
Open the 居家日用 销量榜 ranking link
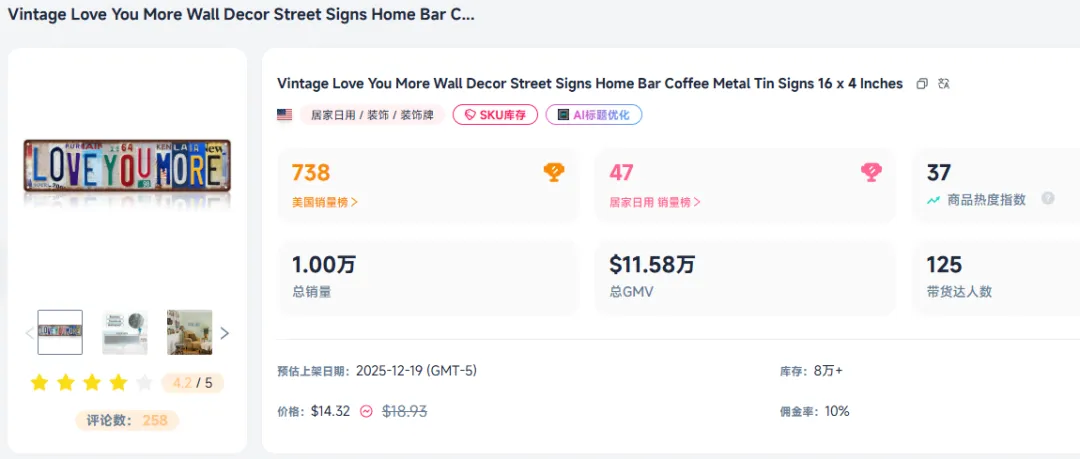point(655,202)
